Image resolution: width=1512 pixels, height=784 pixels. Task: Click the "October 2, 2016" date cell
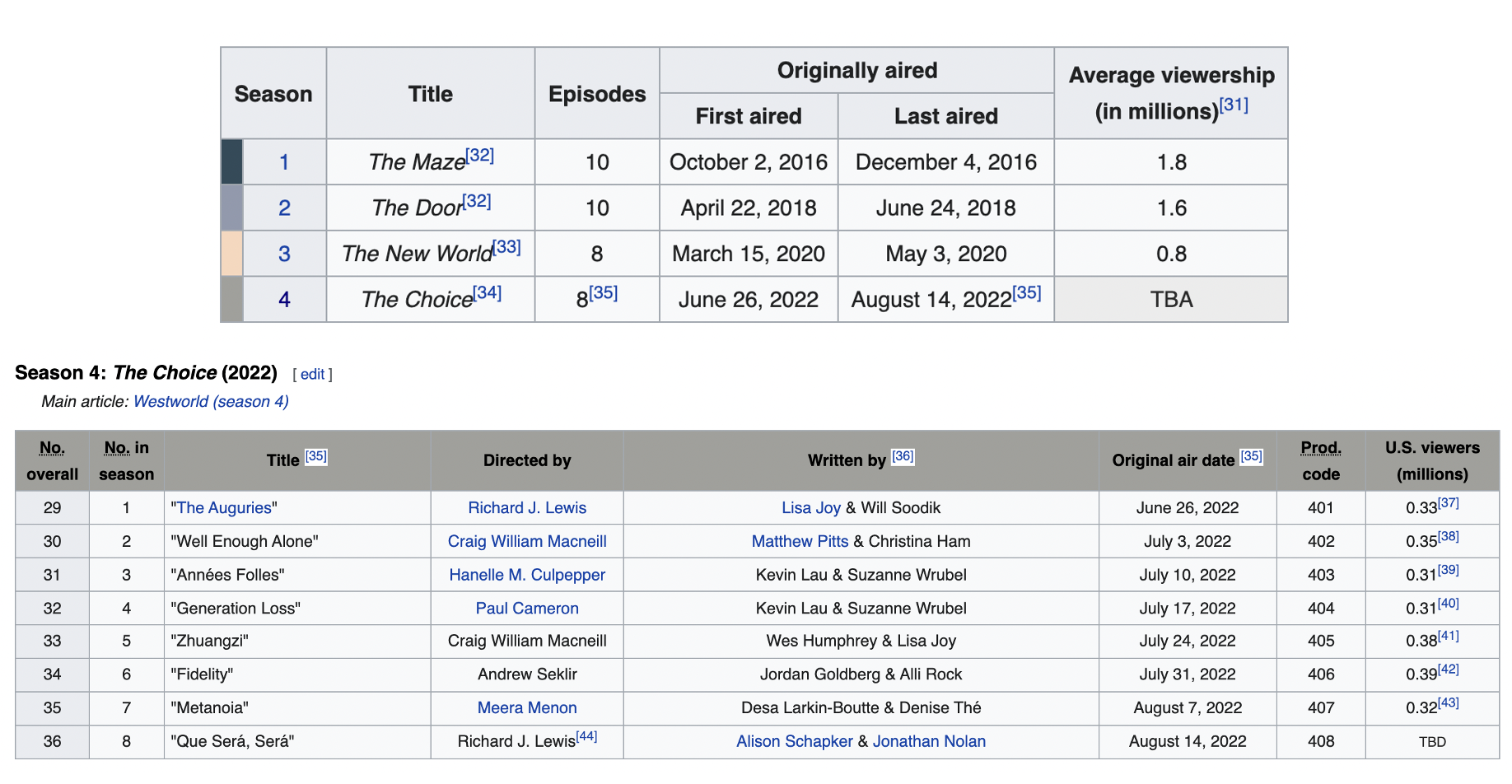point(749,162)
